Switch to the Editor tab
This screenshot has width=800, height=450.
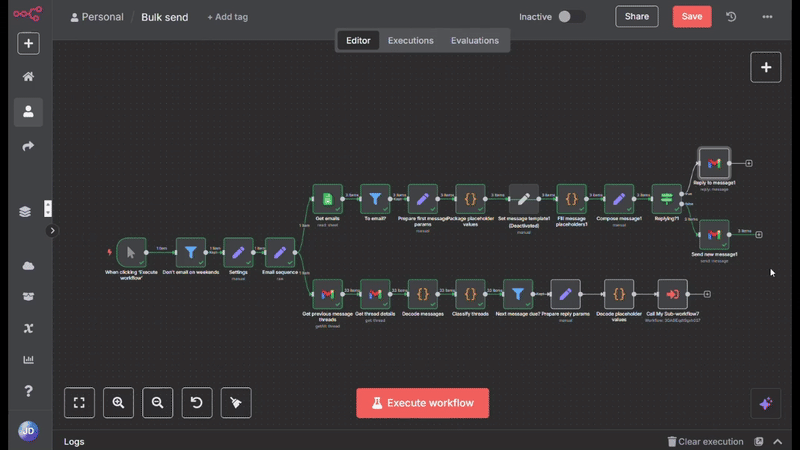coord(358,40)
